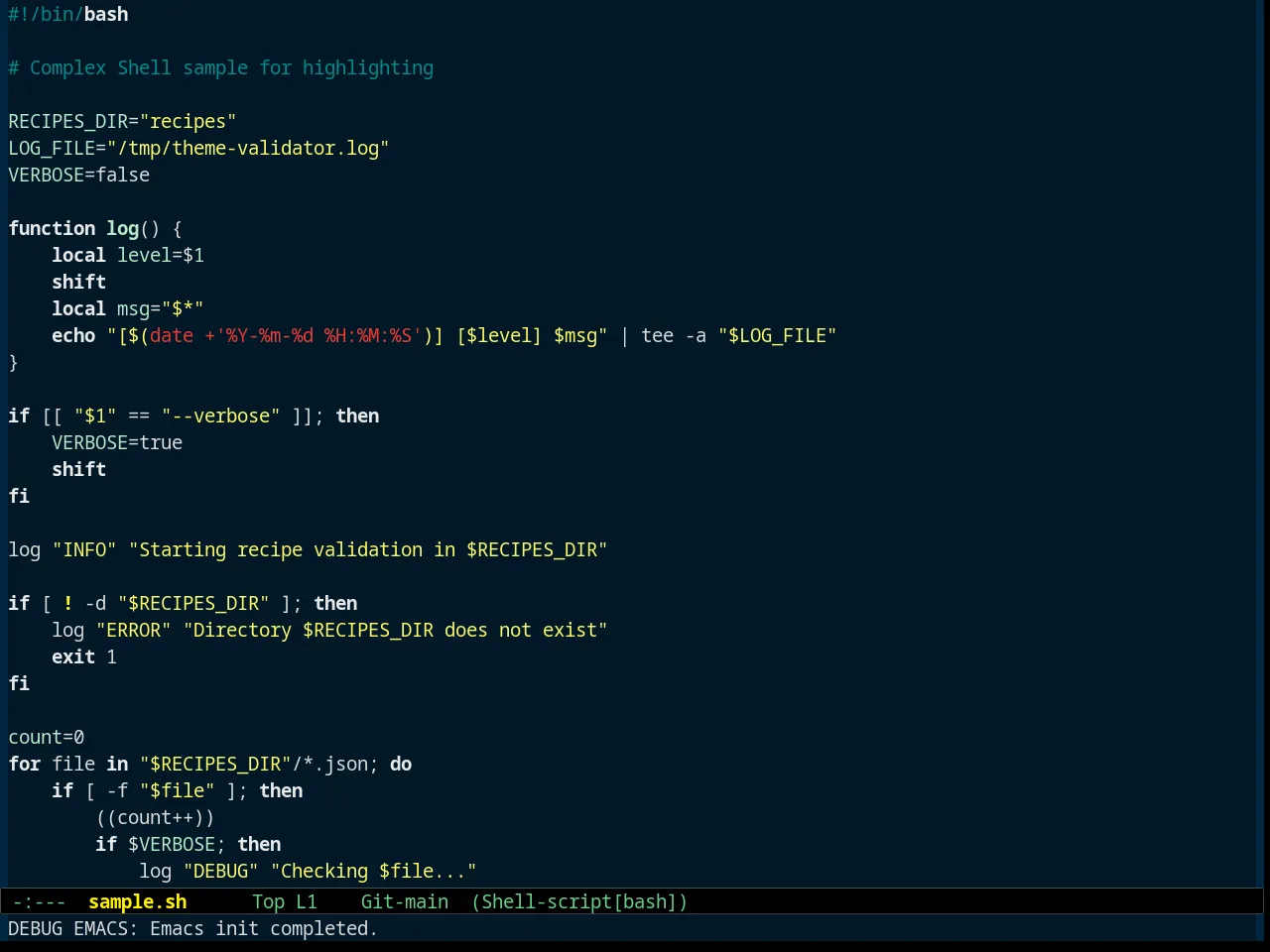Click the VERBOSE=false line

click(x=79, y=175)
